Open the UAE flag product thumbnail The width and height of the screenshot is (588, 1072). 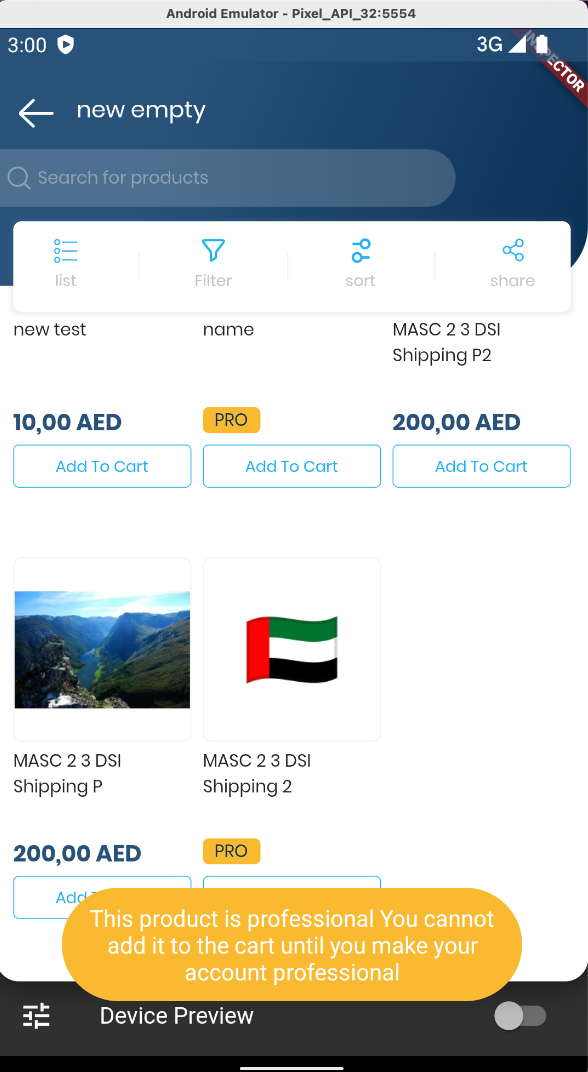[x=291, y=649]
